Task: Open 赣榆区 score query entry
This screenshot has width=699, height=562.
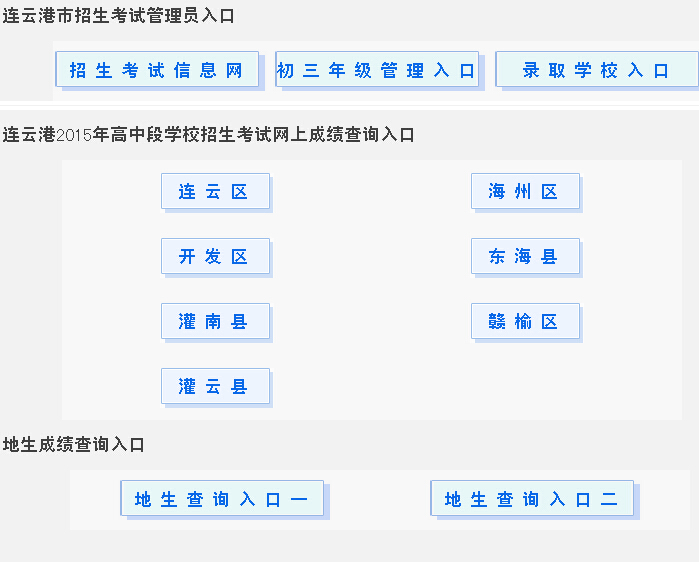Action: [x=525, y=322]
